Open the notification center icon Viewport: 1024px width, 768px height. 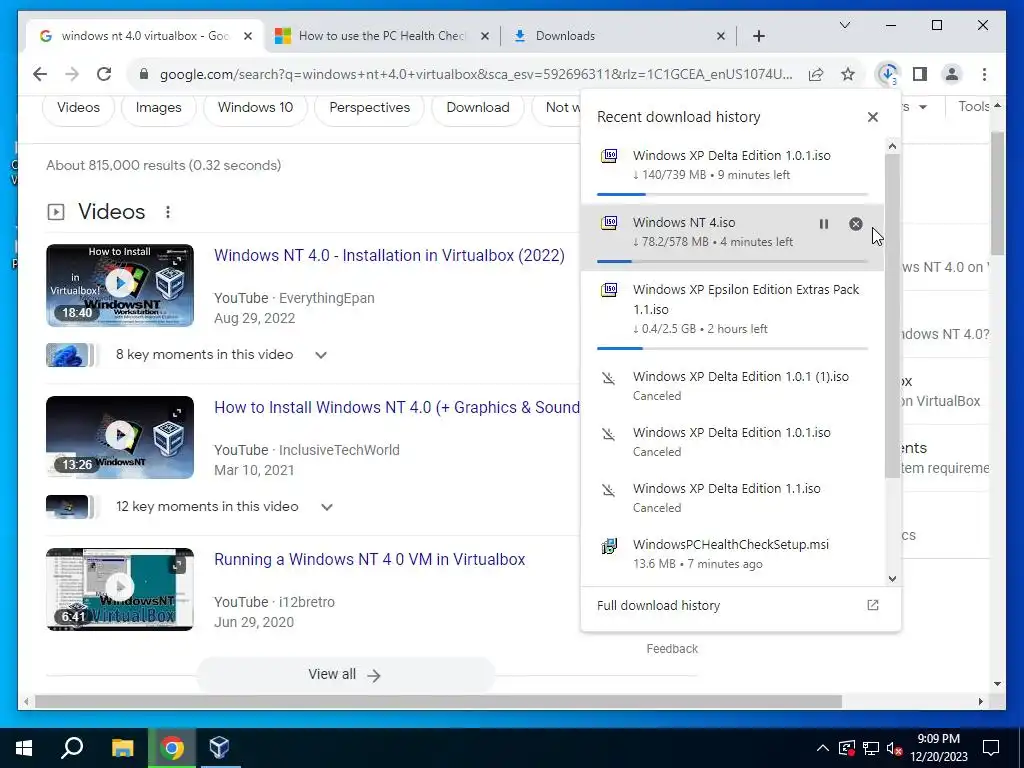pyautogui.click(x=991, y=748)
